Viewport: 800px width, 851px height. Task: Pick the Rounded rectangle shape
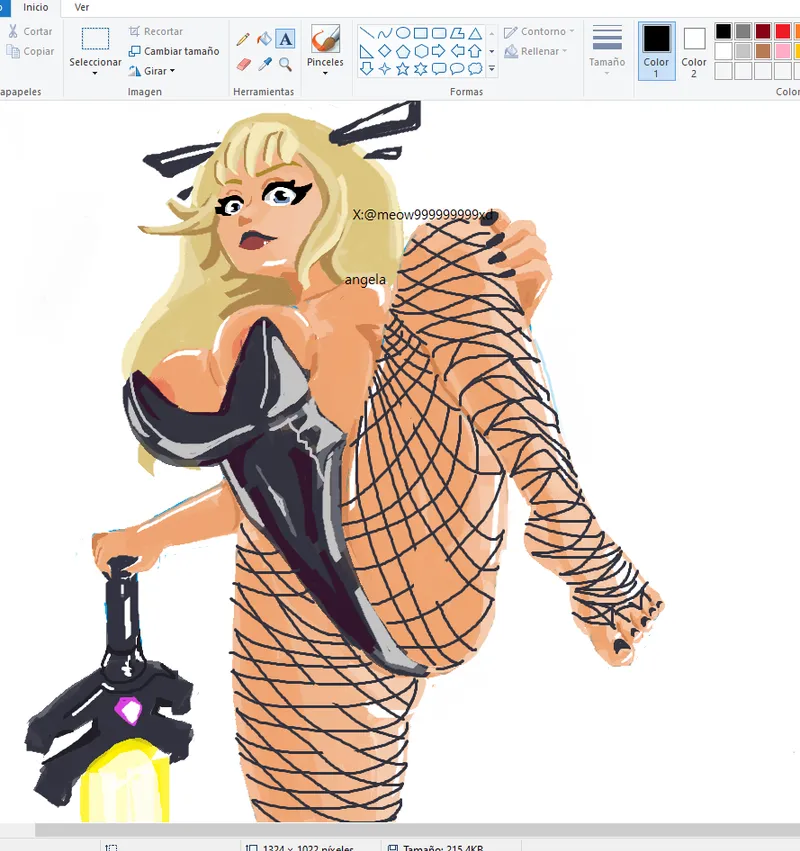[x=439, y=34]
